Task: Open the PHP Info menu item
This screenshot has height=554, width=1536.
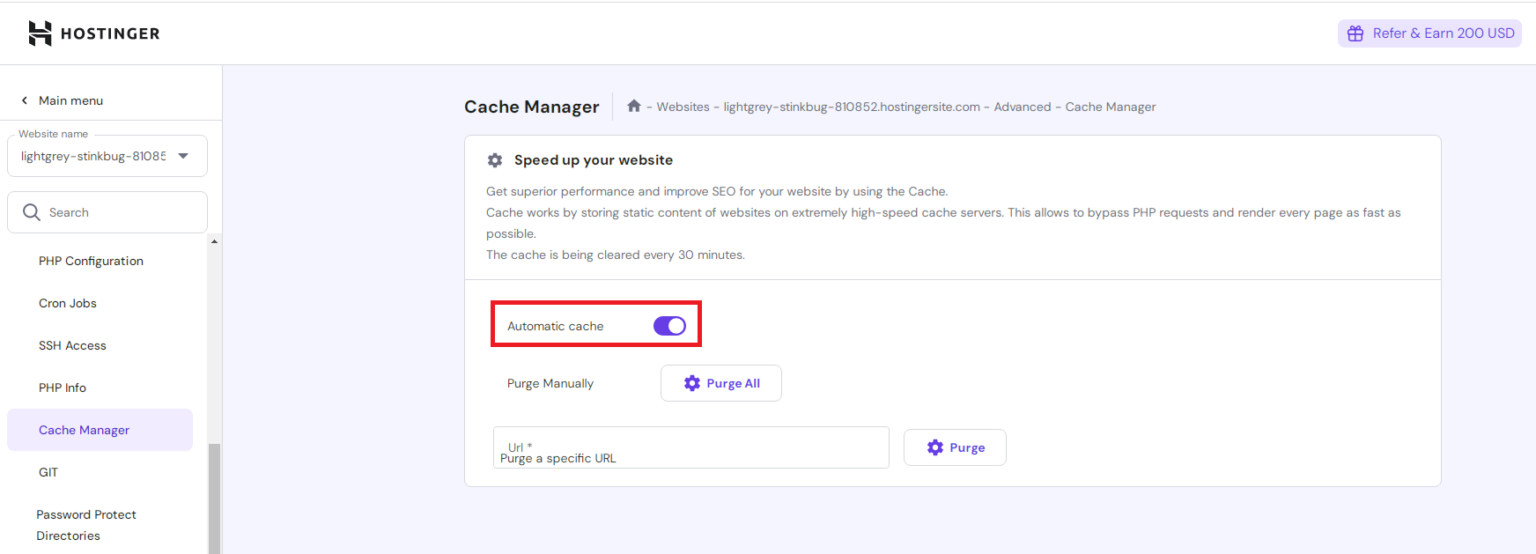Action: click(62, 387)
